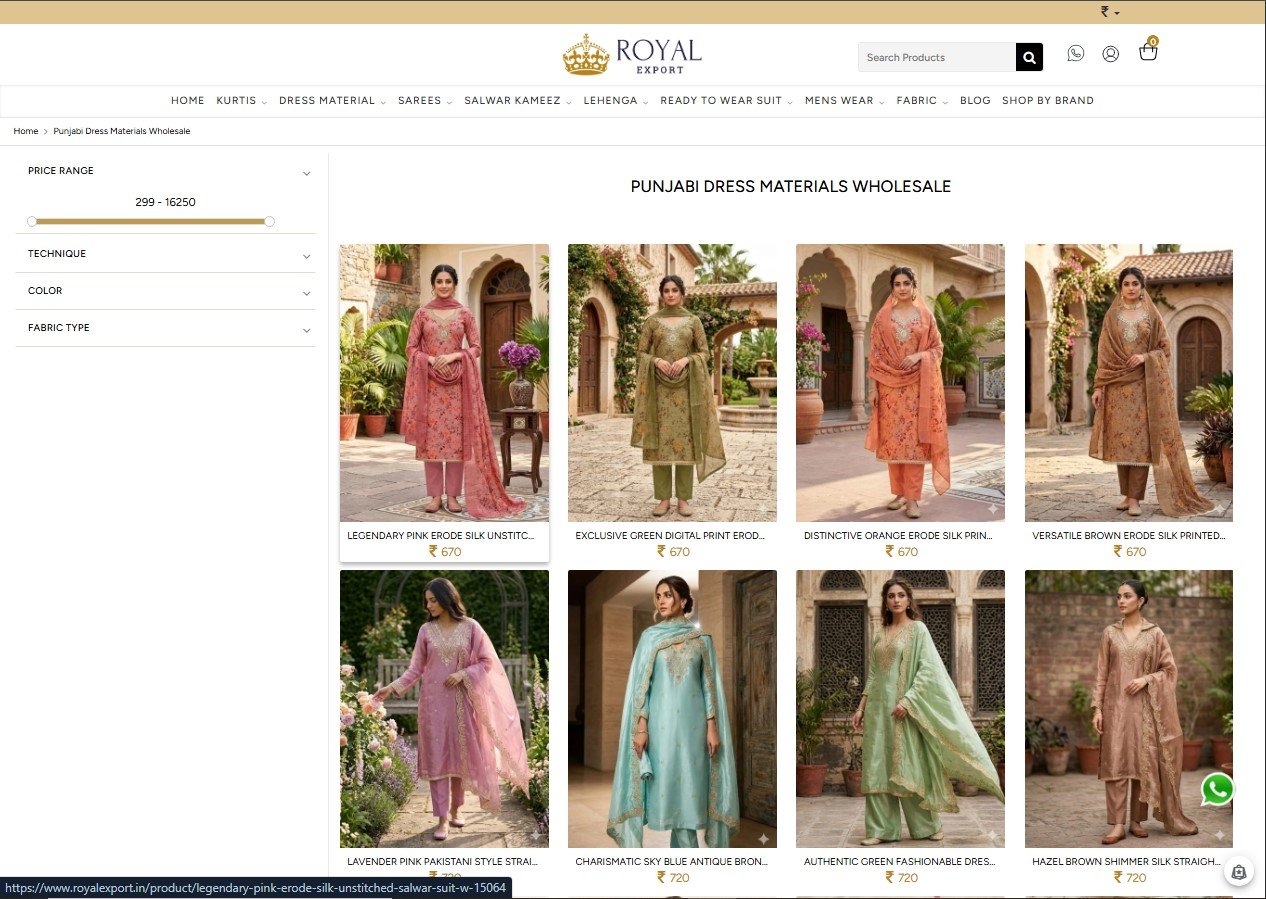The height and width of the screenshot is (899, 1266).
Task: Click Exclusive Green Digital Print title link
Action: tap(670, 536)
